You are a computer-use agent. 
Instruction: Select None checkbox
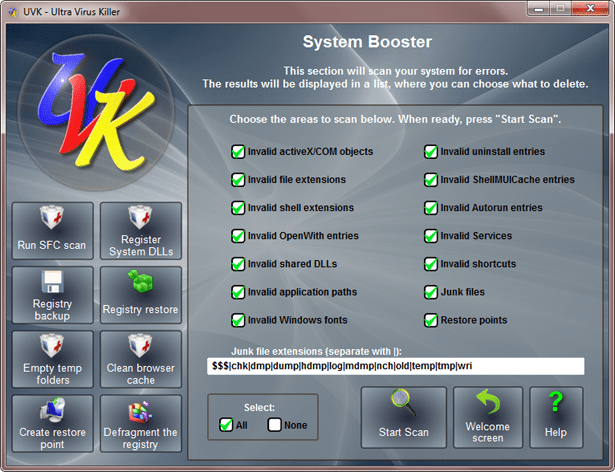tap(274, 425)
